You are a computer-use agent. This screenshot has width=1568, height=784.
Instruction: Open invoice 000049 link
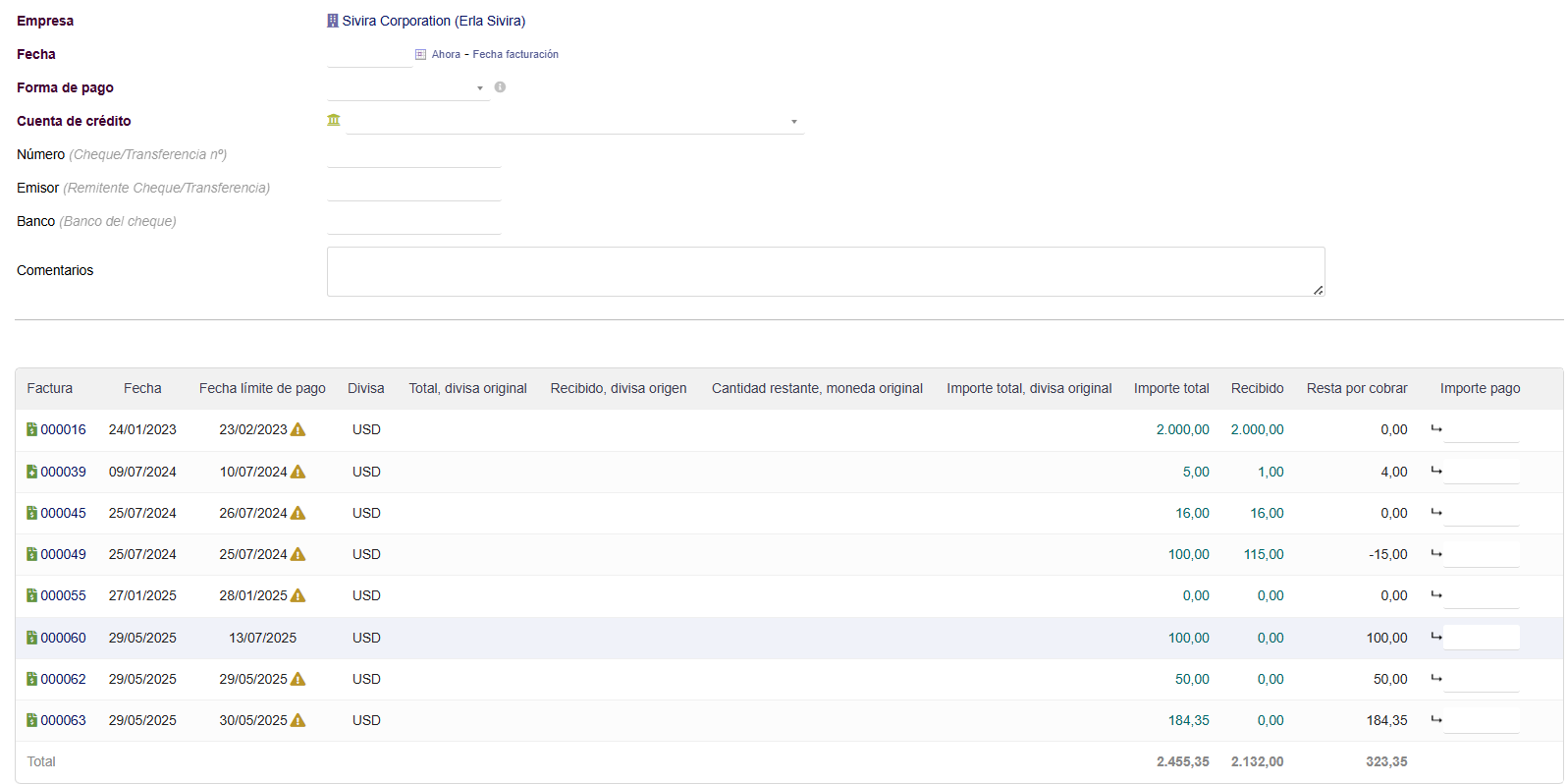[x=63, y=554]
